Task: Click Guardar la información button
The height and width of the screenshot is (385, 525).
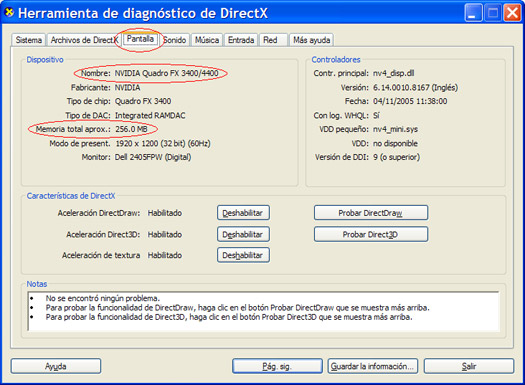Action: point(373,366)
